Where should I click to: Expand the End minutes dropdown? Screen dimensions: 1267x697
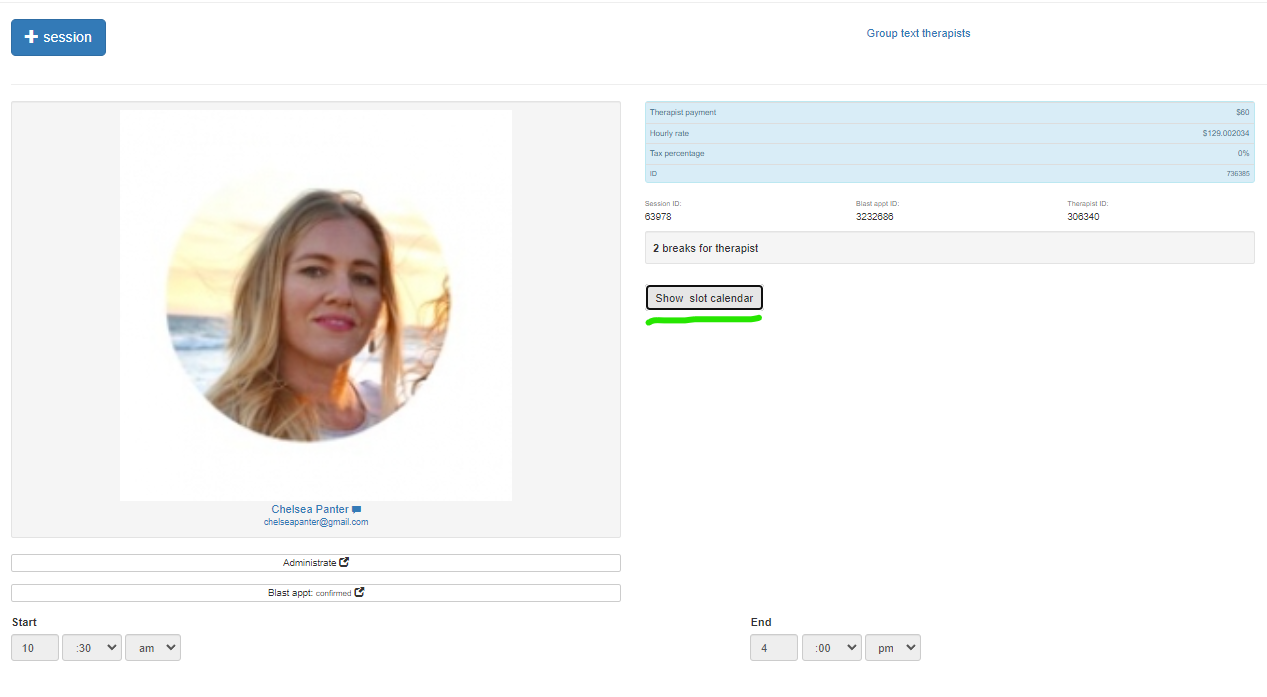click(831, 648)
